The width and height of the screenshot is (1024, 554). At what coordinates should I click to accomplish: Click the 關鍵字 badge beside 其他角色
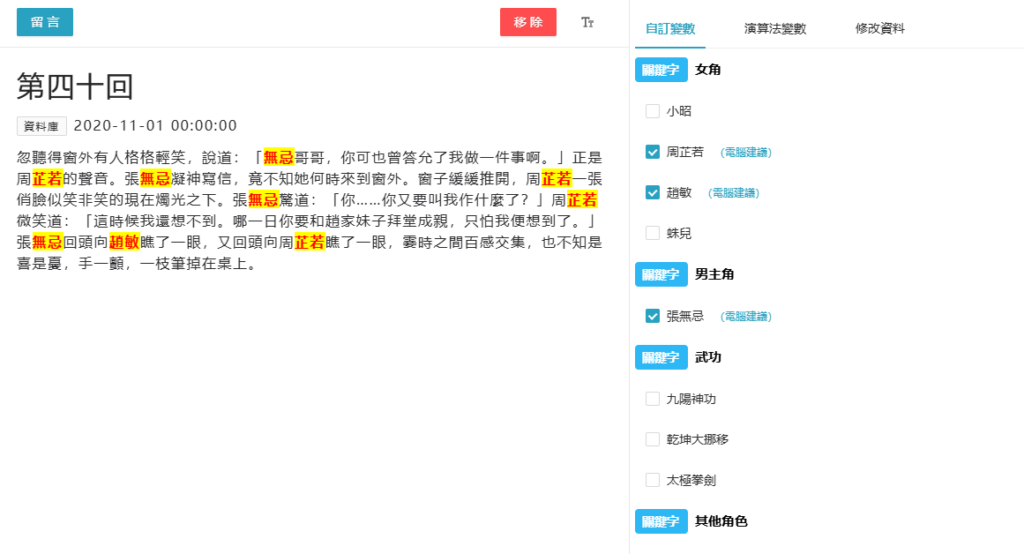[x=661, y=521]
